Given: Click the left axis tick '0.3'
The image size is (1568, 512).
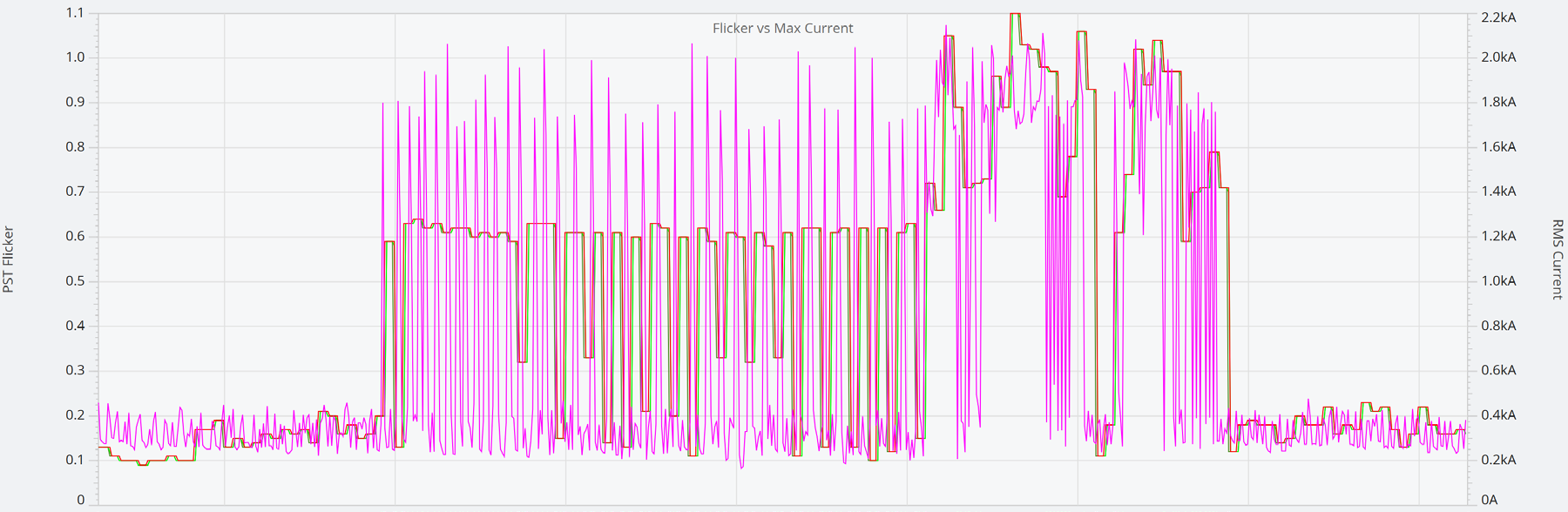Looking at the screenshot, I should (75, 370).
